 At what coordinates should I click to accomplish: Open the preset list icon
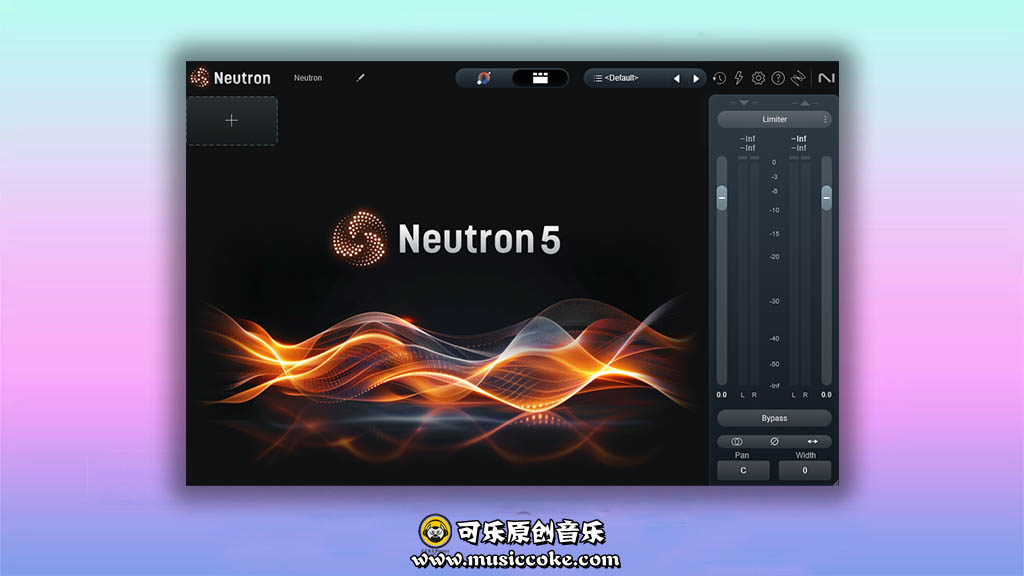tap(598, 78)
